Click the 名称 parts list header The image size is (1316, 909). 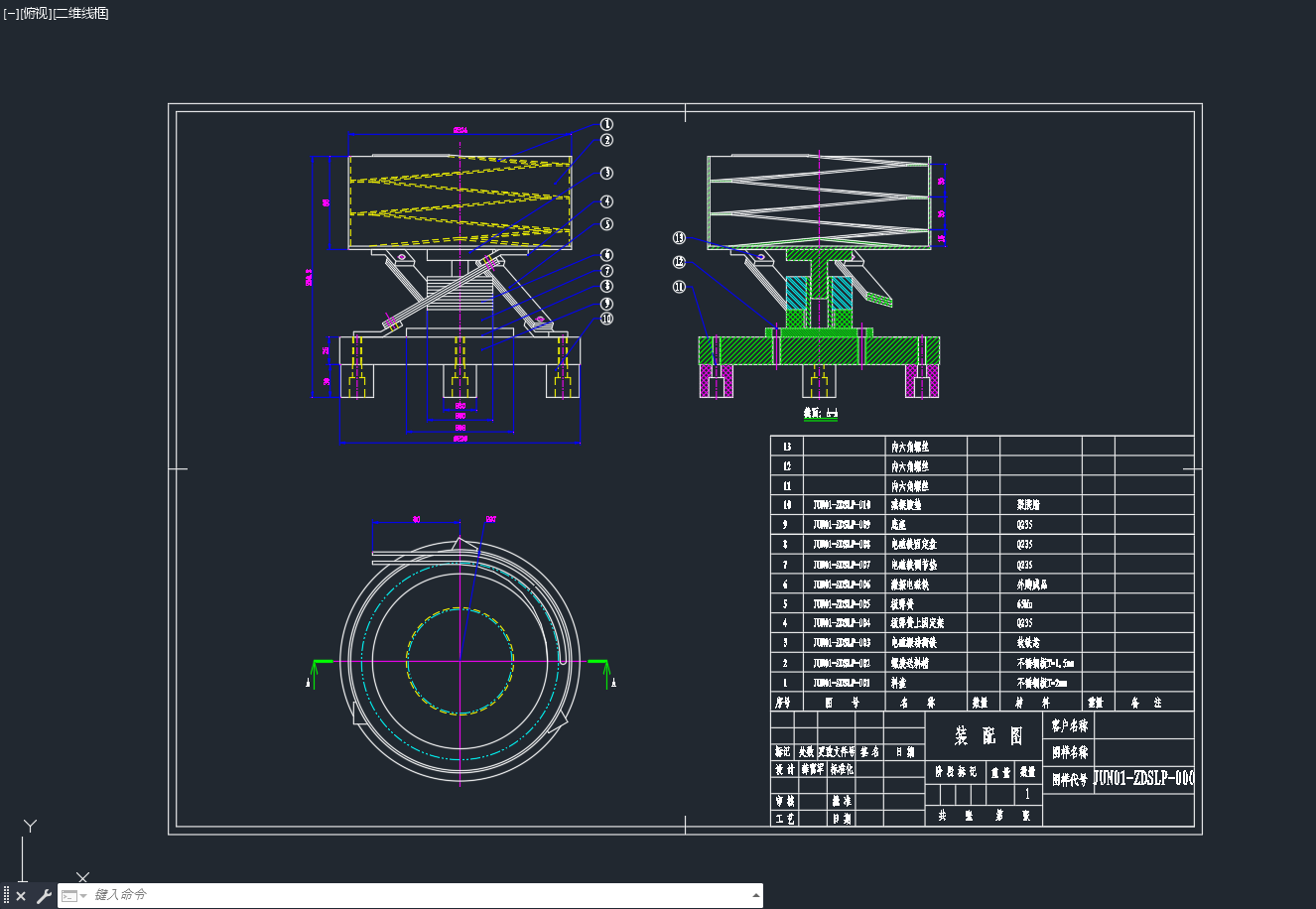918,703
